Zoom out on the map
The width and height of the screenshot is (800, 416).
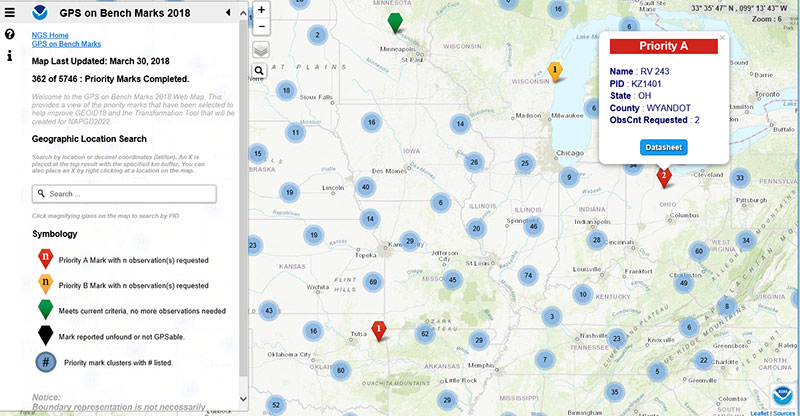tap(261, 27)
